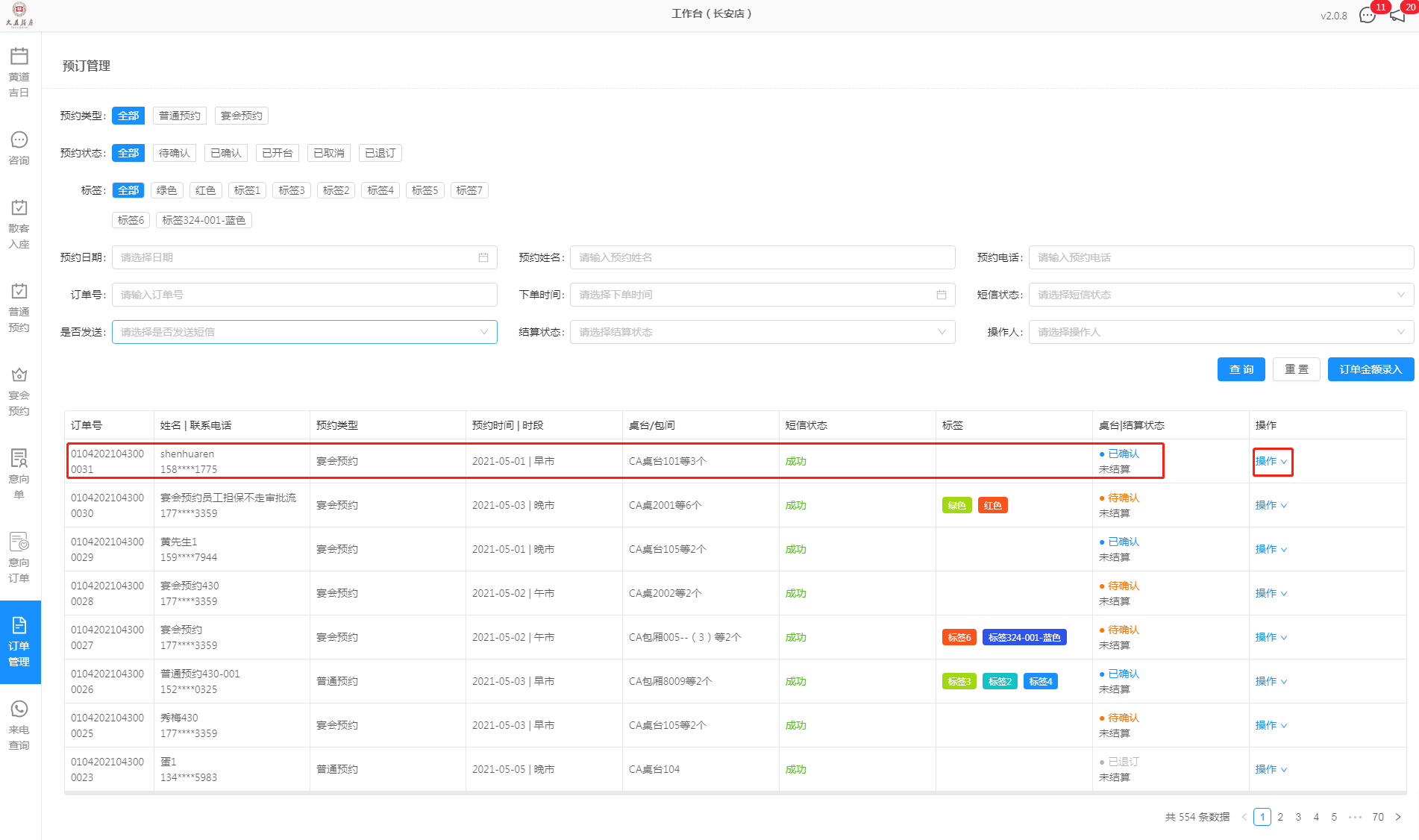Expand 操作 menu for order ending 0026
Viewport: 1419px width, 840px height.
tap(1271, 681)
